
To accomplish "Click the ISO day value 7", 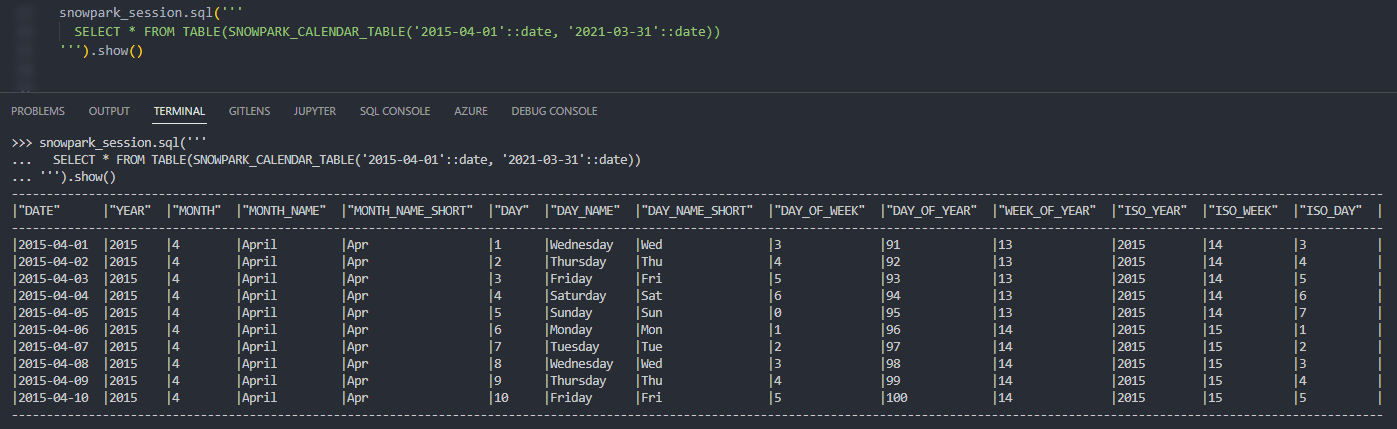I will tap(1302, 312).
